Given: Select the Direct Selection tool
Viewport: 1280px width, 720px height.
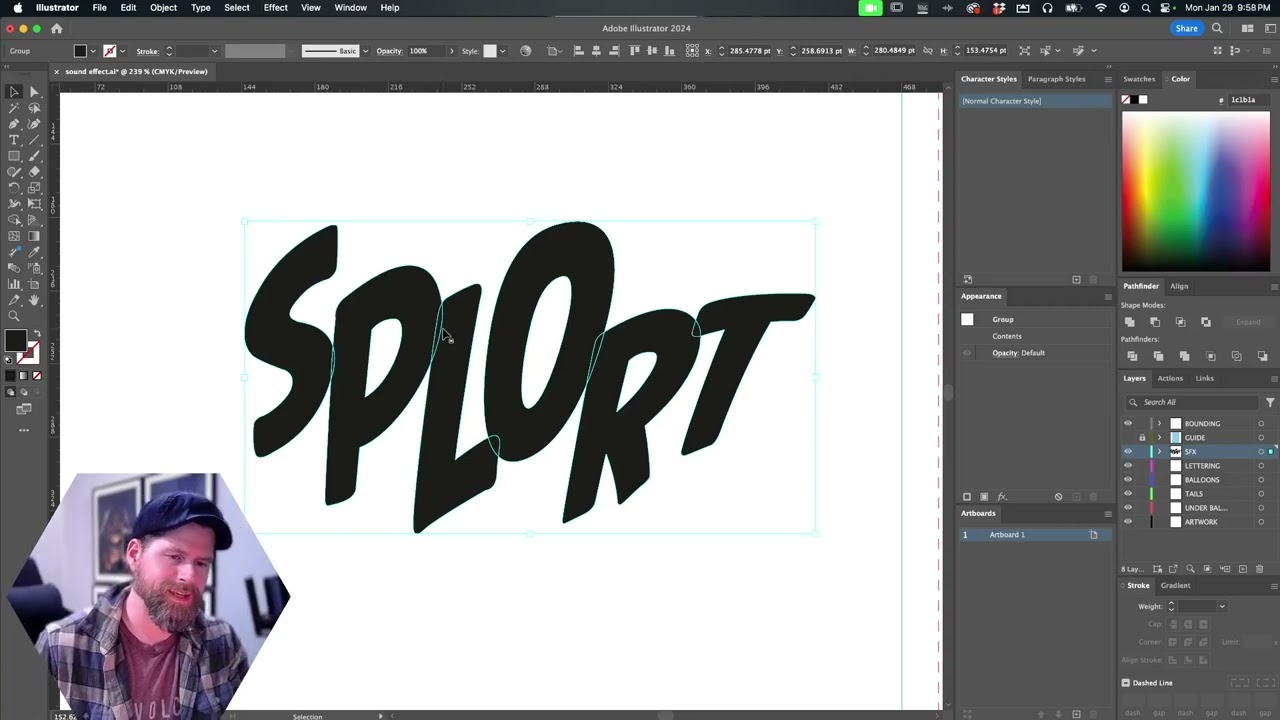Looking at the screenshot, I should 34,92.
